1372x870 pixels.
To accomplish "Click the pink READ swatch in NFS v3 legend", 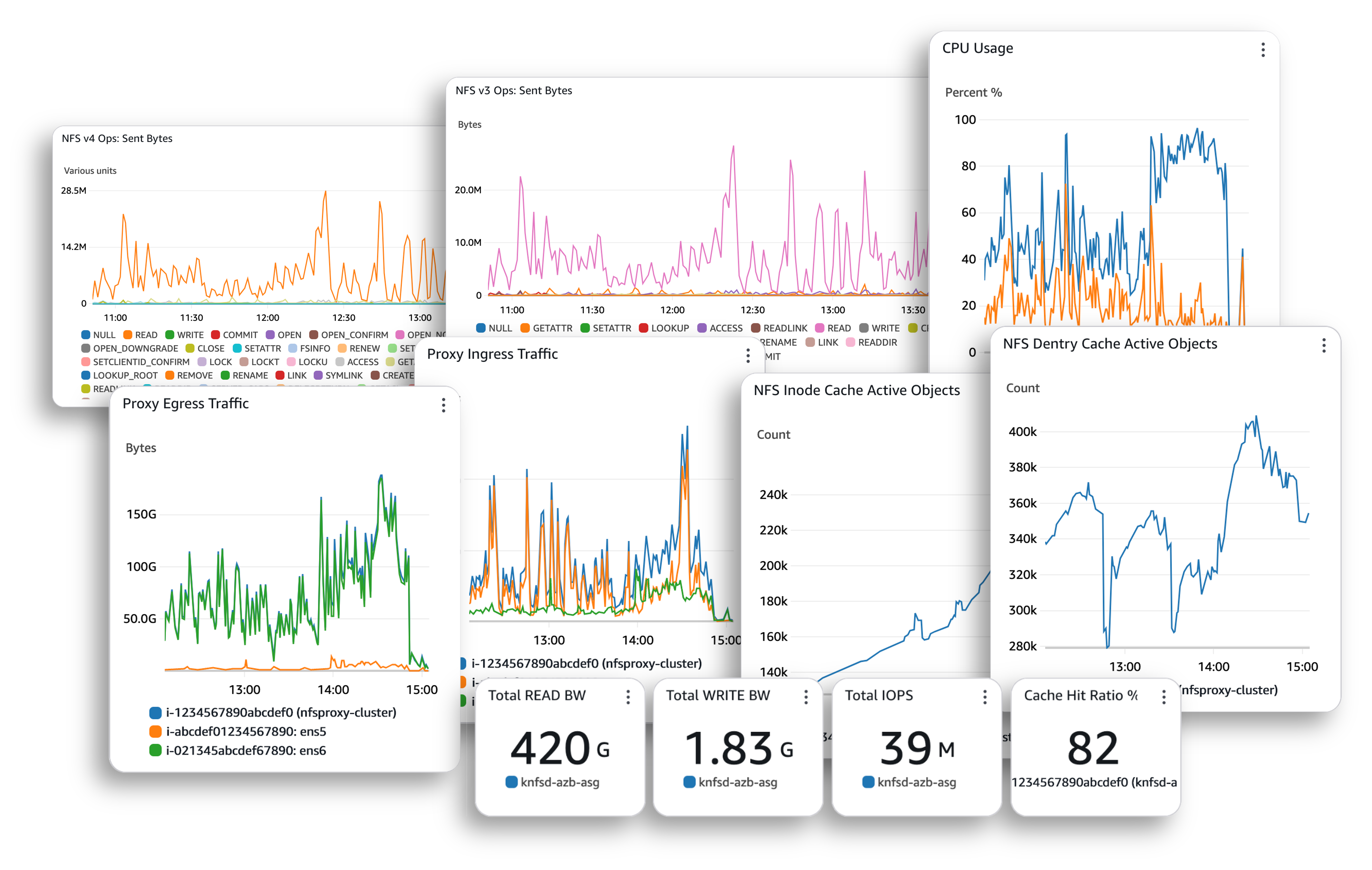I will (x=820, y=328).
